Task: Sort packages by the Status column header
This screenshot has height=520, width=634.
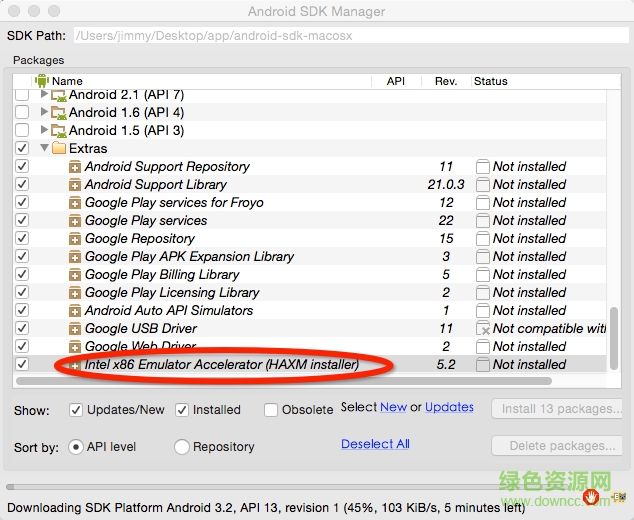Action: point(491,81)
